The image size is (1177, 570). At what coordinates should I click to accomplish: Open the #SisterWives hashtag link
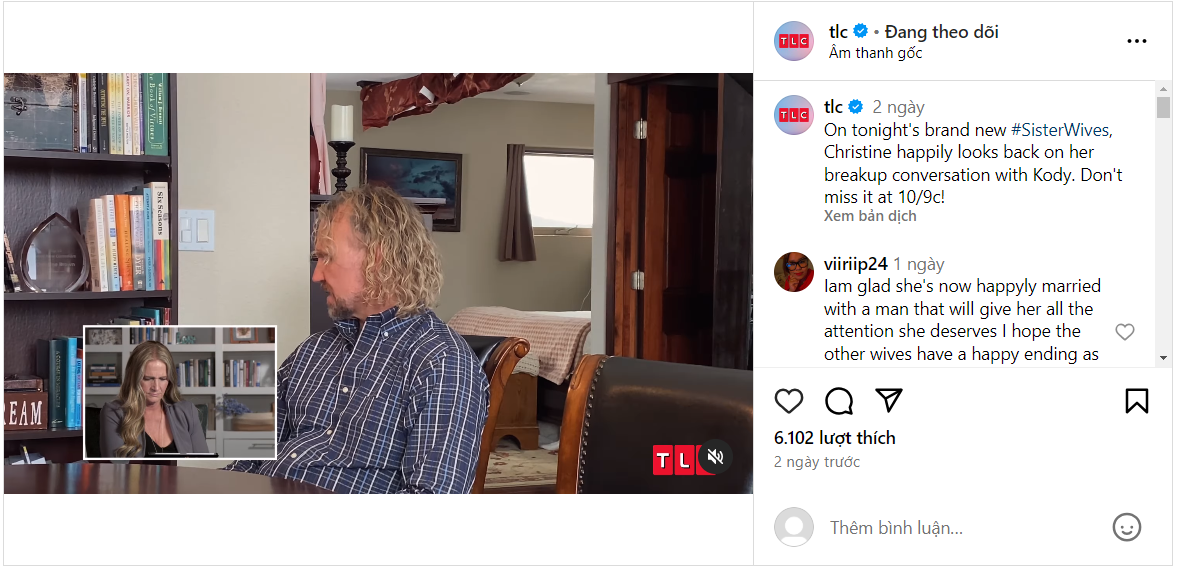click(1061, 129)
